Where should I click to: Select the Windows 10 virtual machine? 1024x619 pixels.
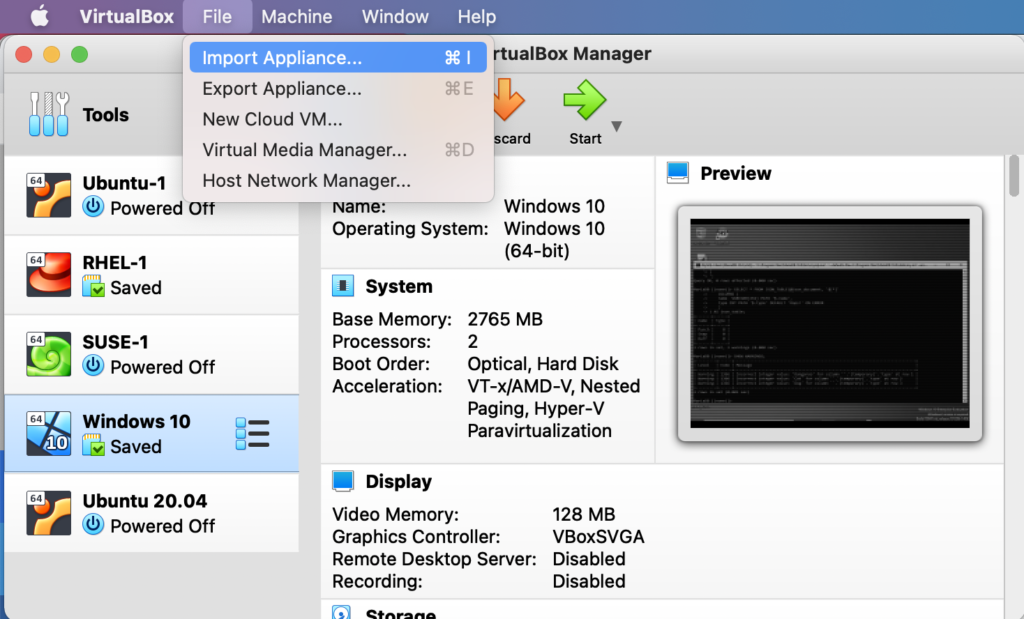click(152, 434)
